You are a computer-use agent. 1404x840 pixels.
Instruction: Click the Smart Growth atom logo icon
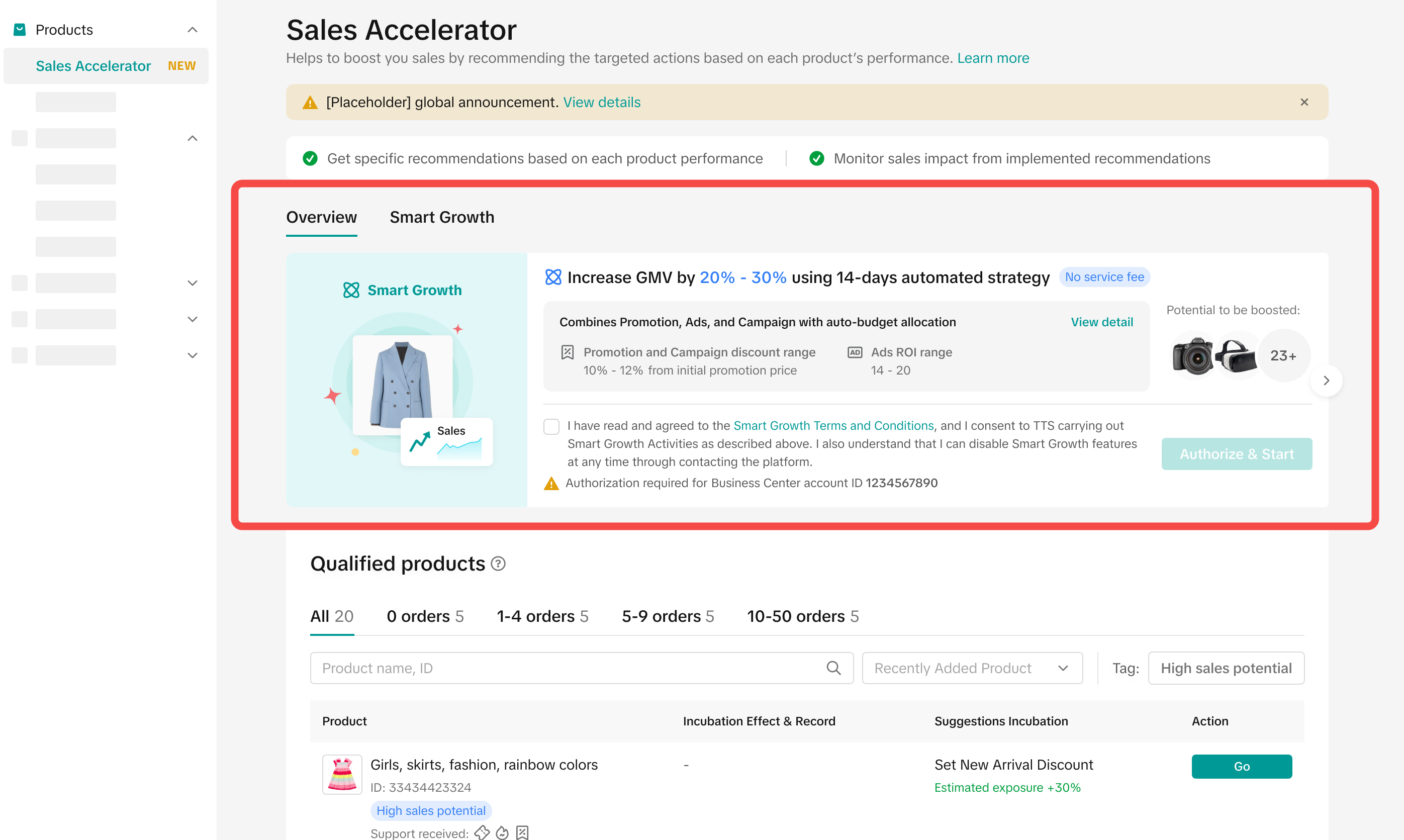coord(351,291)
